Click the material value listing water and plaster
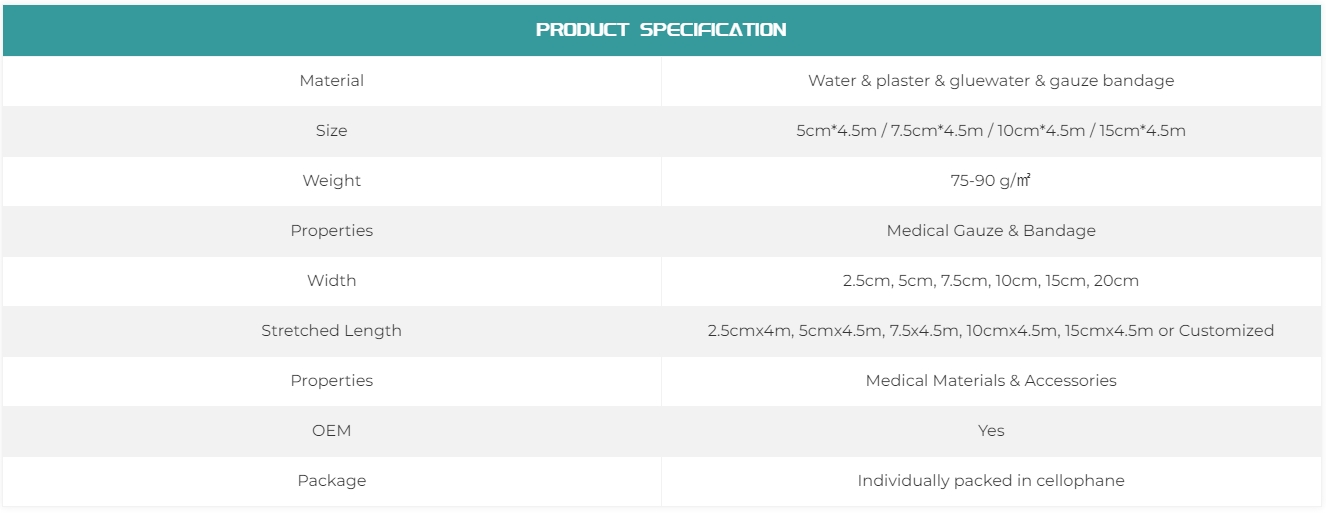The width and height of the screenshot is (1326, 513). [x=990, y=81]
